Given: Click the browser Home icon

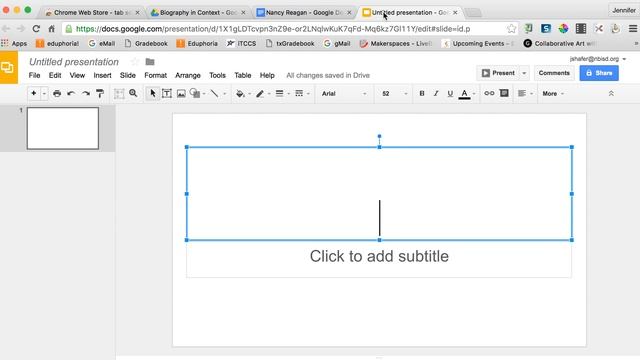Looking at the screenshot, I should click(x=51, y=29).
